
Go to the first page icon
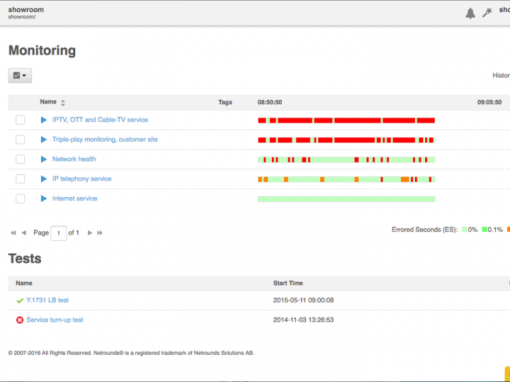click(13, 233)
